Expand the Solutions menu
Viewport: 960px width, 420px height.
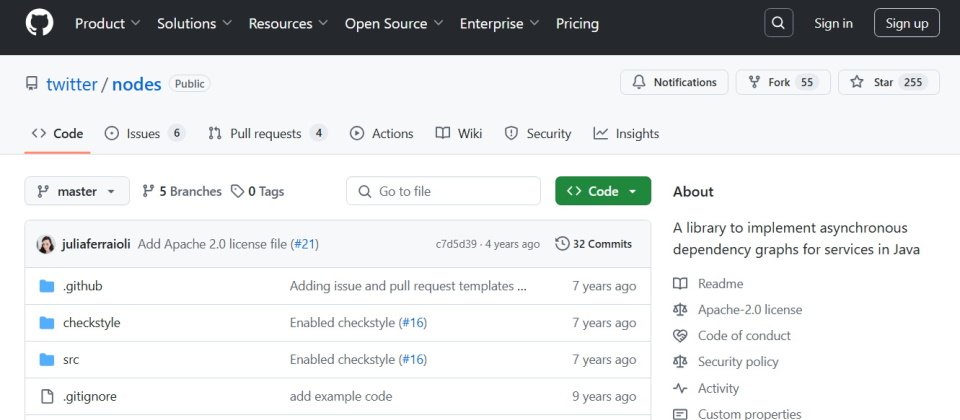[x=194, y=23]
